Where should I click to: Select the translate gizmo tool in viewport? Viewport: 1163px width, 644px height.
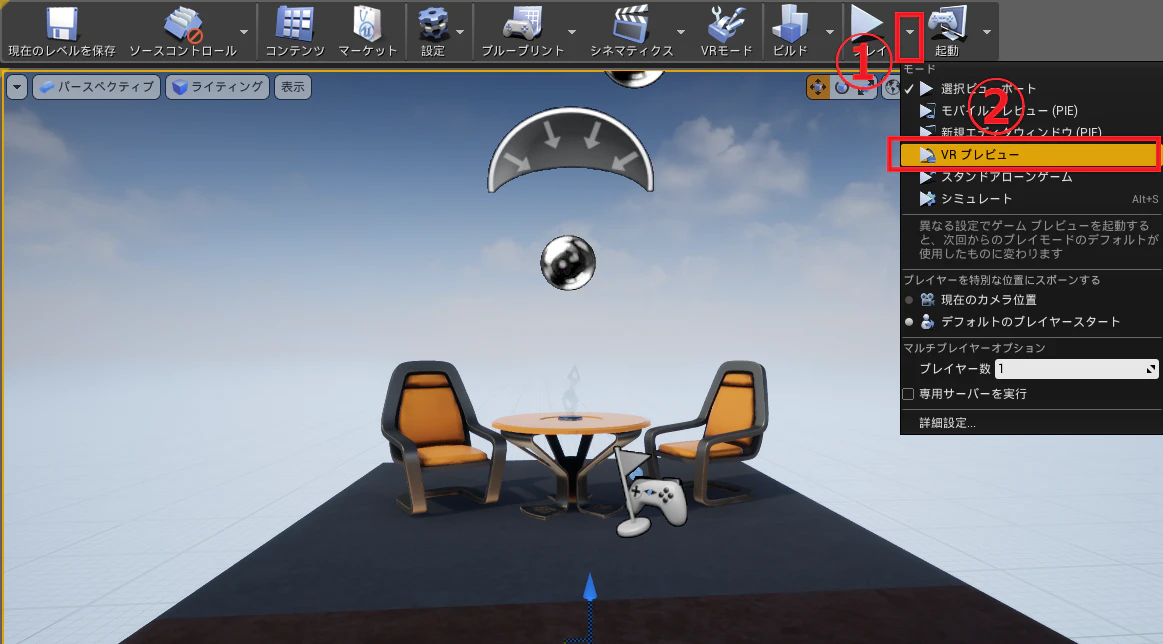[x=817, y=88]
